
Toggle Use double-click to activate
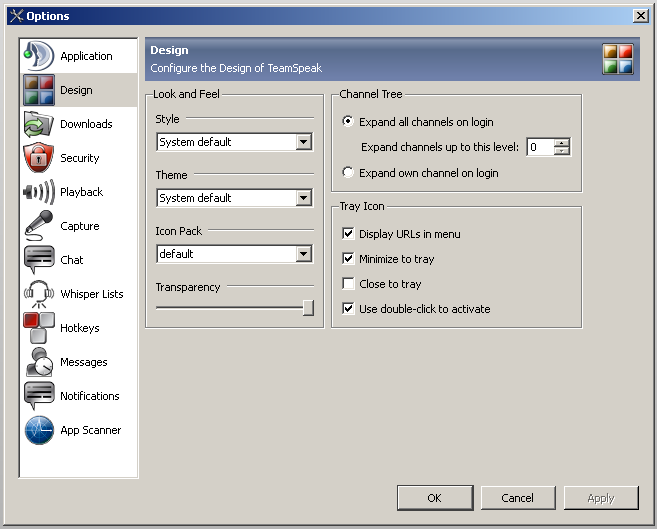[348, 309]
